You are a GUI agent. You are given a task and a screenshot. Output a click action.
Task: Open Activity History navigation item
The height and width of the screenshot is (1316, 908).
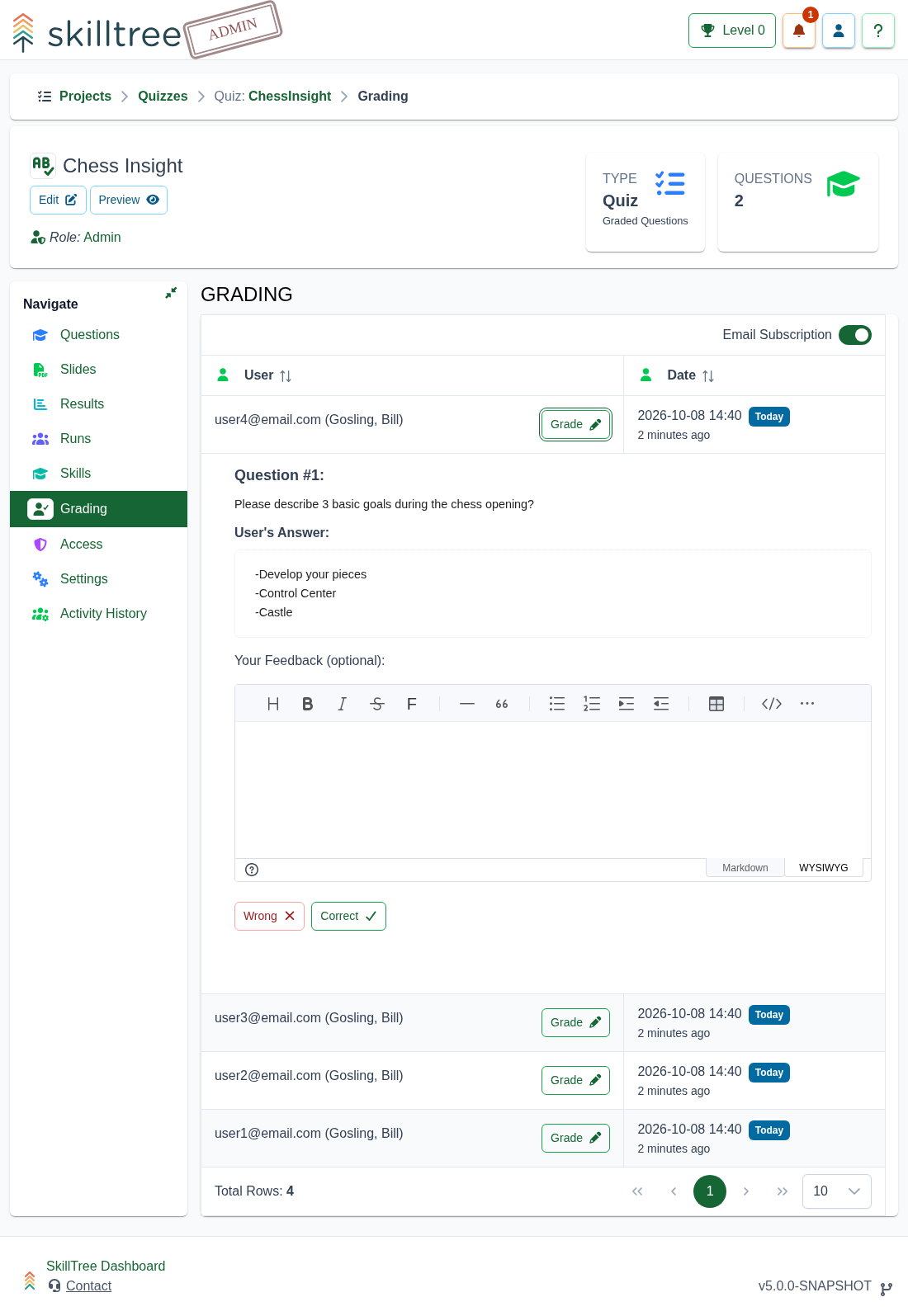click(x=103, y=614)
